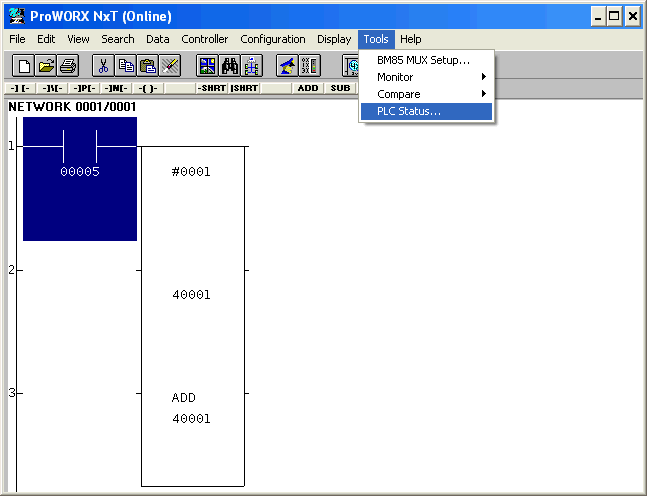The image size is (647, 496).
Task: Maximize the ProWORX NxT window
Action: (x=614, y=17)
